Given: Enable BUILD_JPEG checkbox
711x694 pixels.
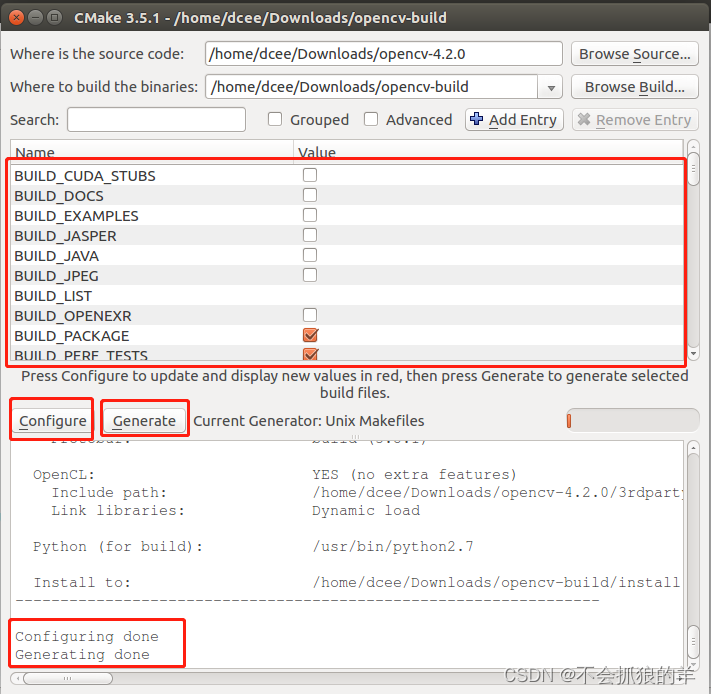Looking at the screenshot, I should pyautogui.click(x=310, y=275).
